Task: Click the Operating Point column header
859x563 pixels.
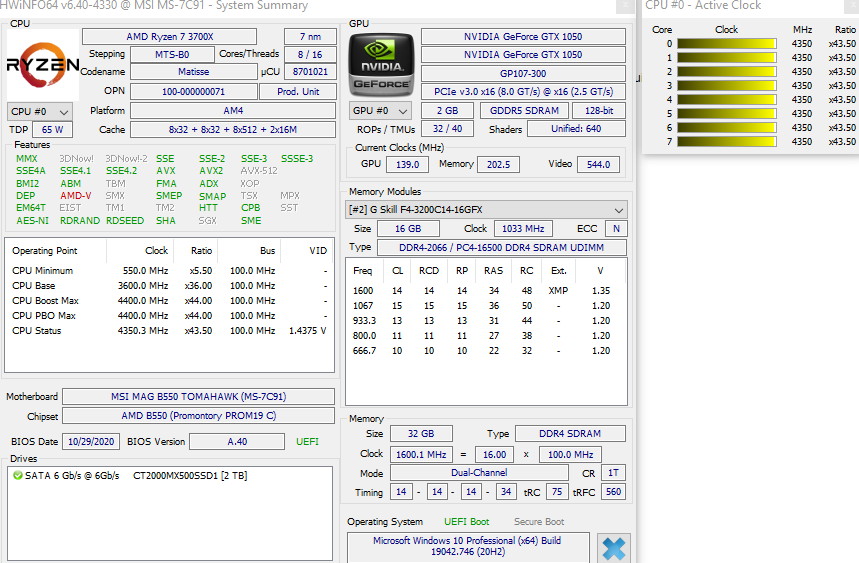Action: point(45,251)
